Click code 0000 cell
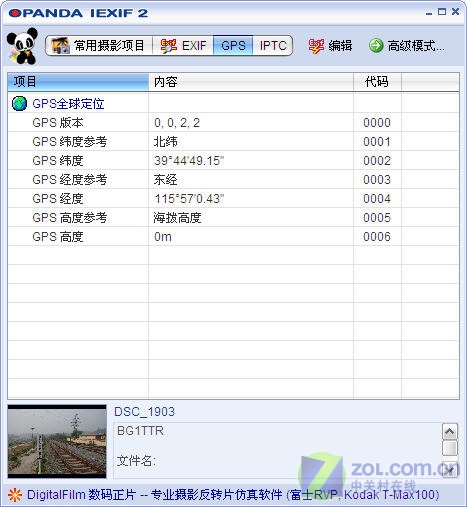467x507 pixels. pyautogui.click(x=377, y=123)
